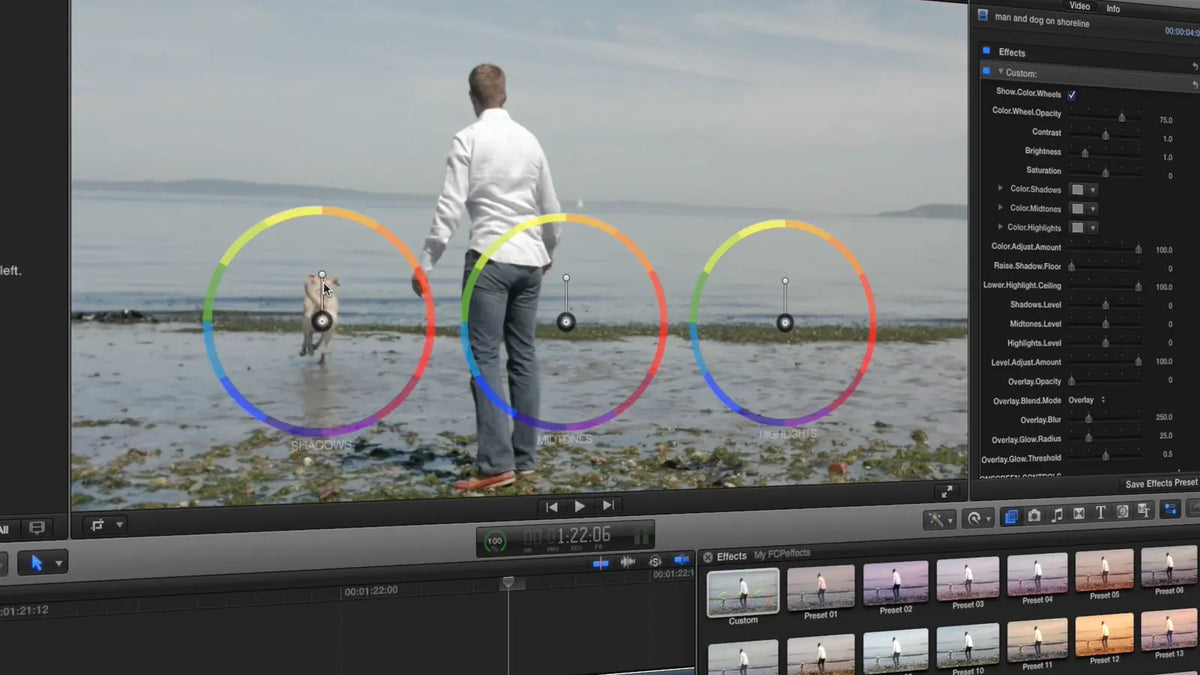
Task: Click the Inspector toggle icon
Action: click(1169, 510)
